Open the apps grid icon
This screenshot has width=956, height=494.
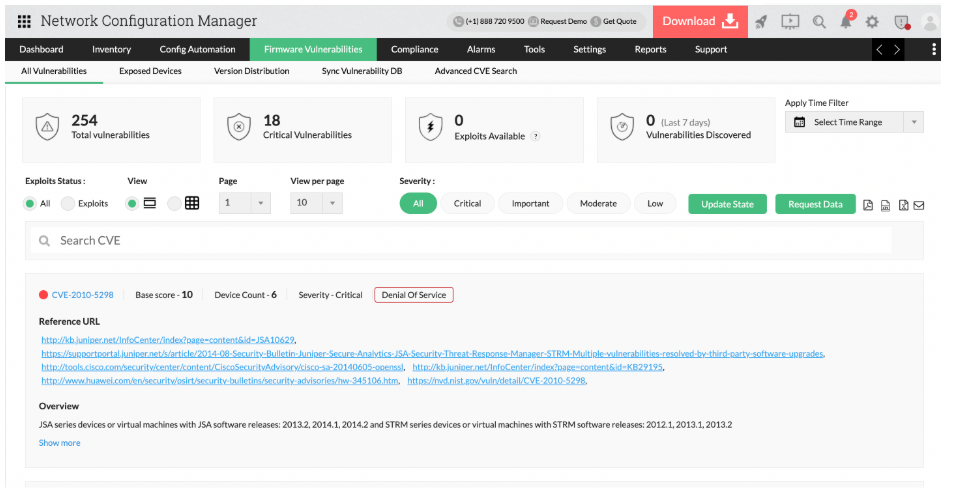[x=24, y=21]
